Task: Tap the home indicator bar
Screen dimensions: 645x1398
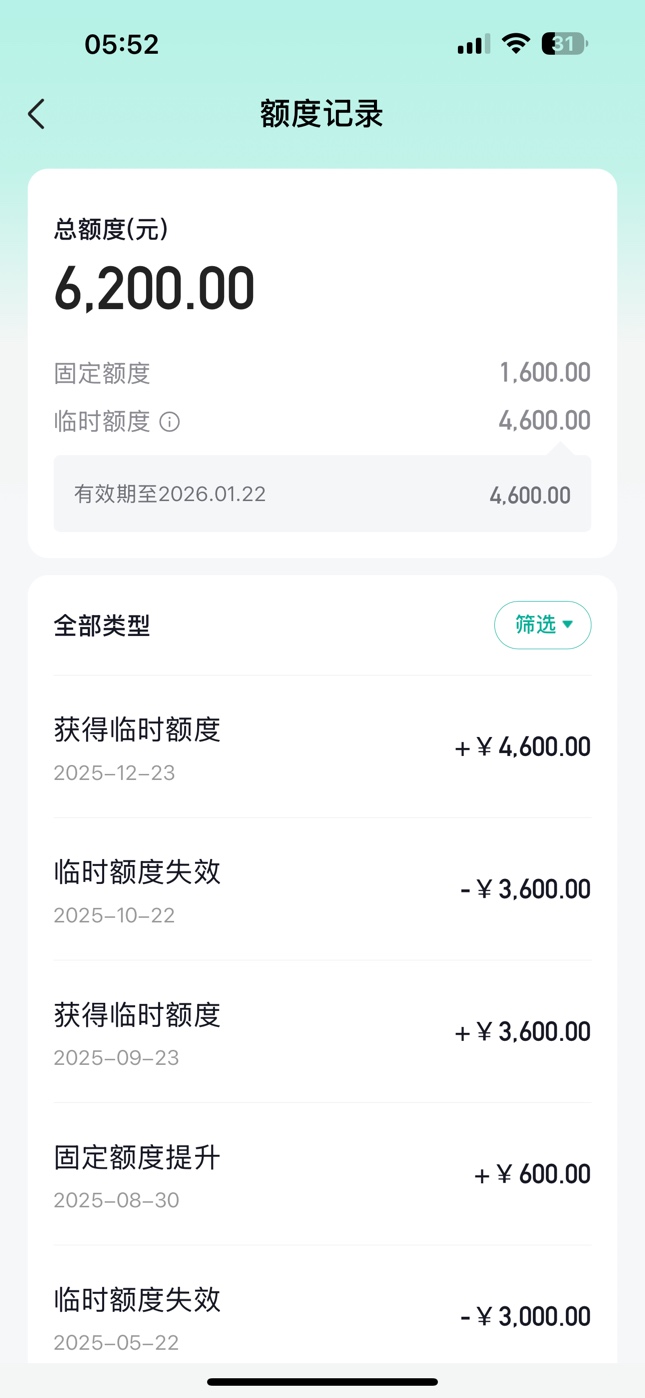Action: [x=322, y=1382]
